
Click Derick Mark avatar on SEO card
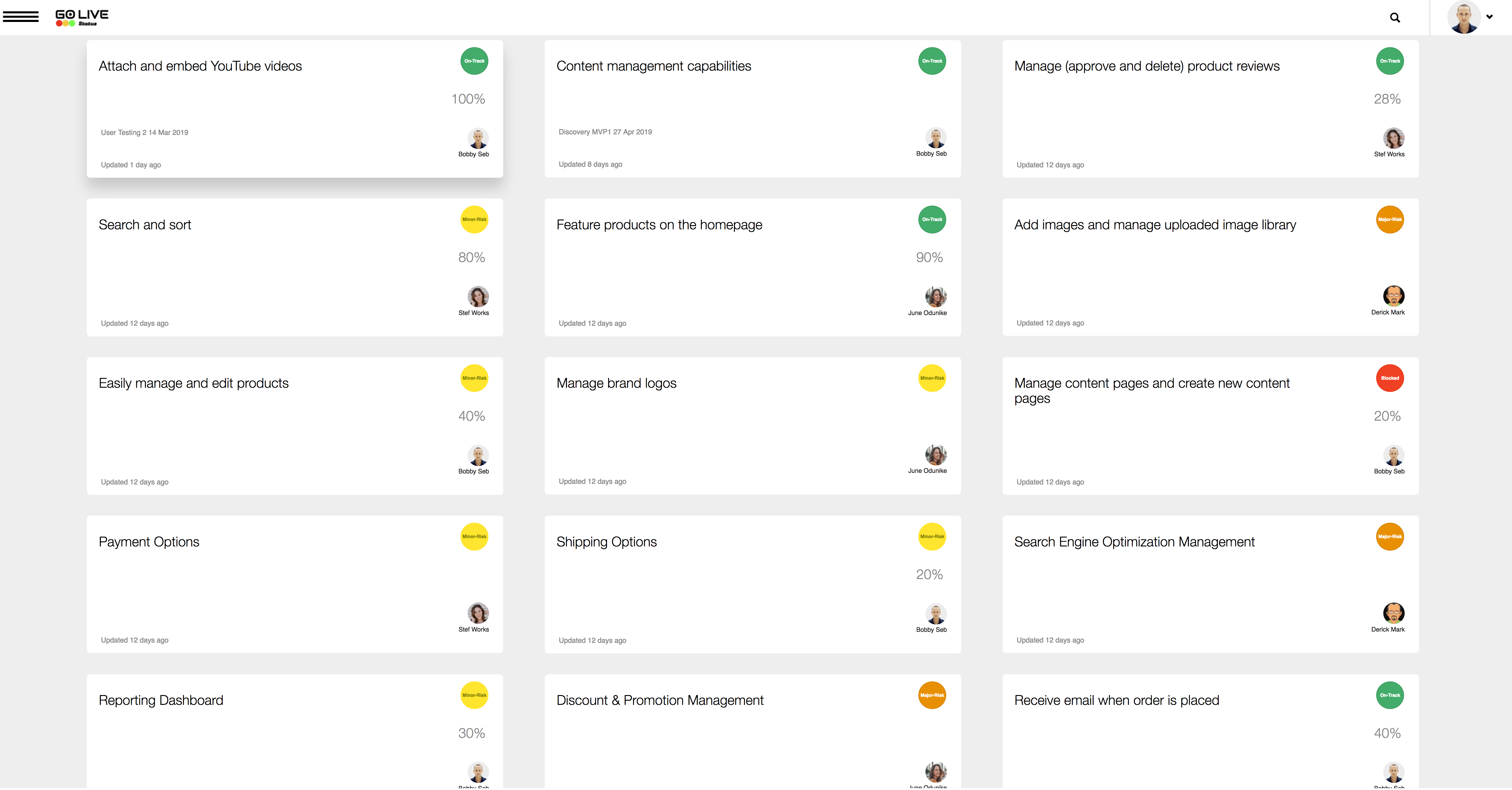click(1393, 613)
